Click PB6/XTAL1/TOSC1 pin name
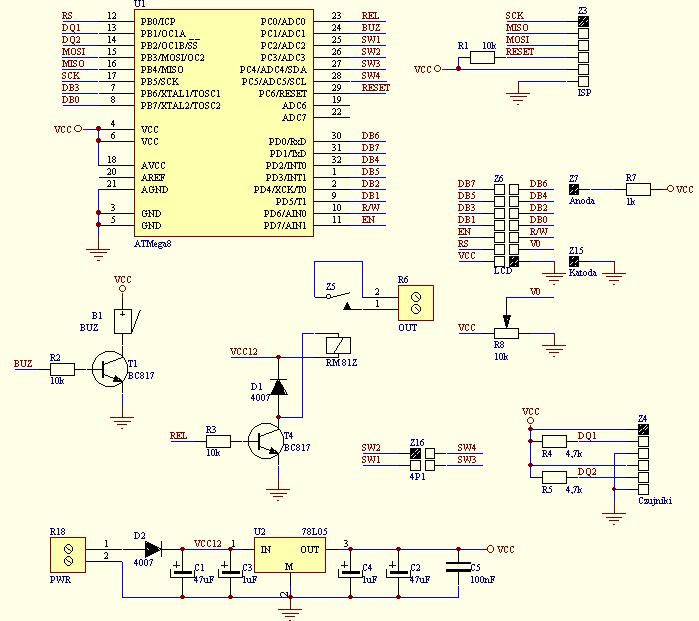Viewport: 699px width, 621px height. (x=181, y=94)
